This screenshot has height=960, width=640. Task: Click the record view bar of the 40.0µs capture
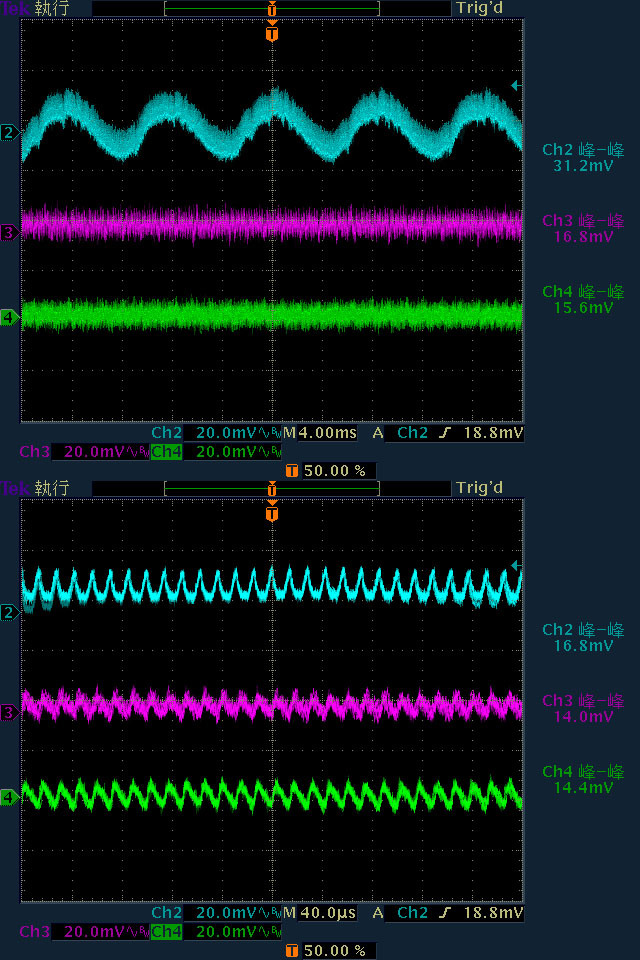coord(272,489)
